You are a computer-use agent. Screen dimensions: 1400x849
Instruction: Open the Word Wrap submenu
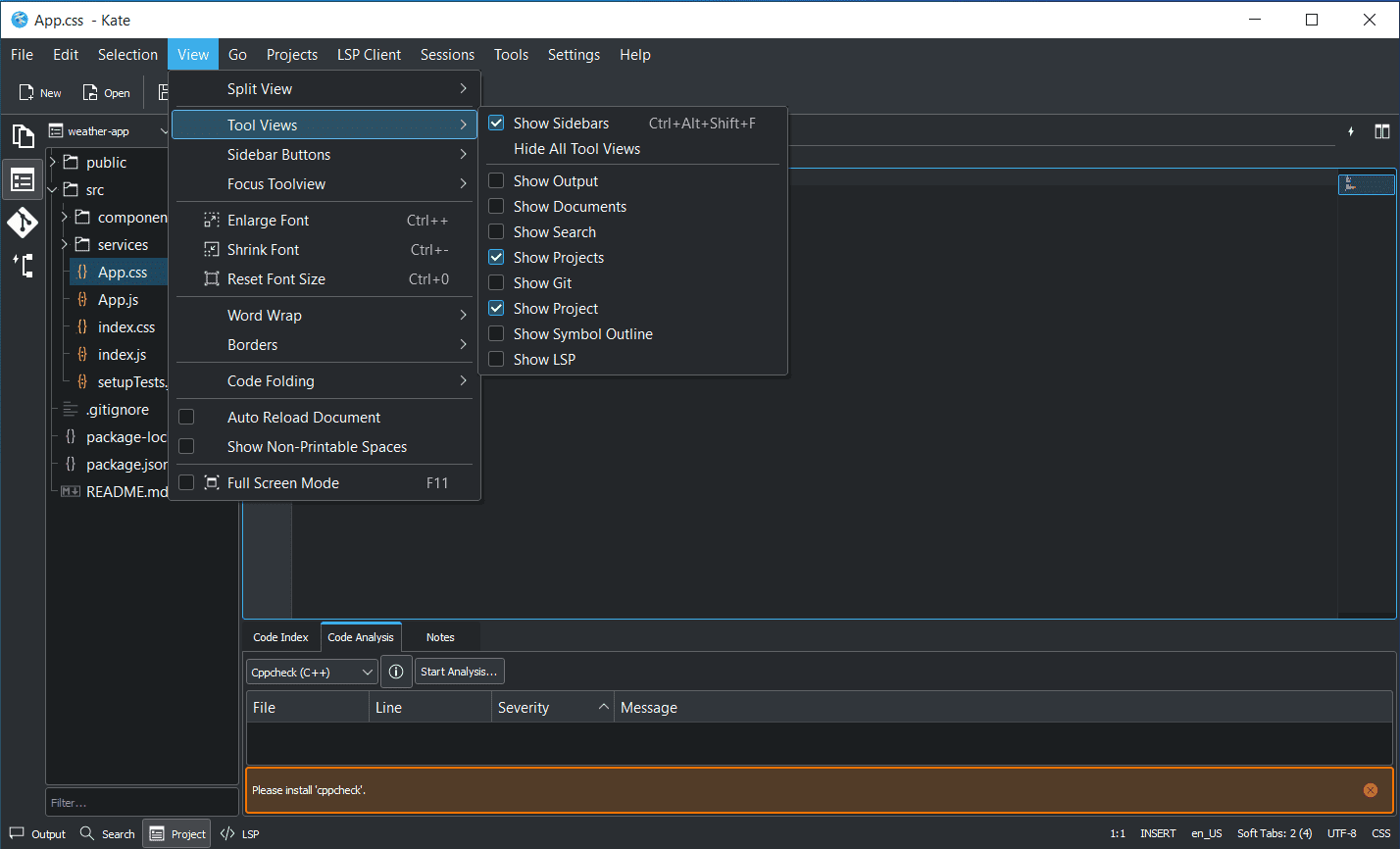pyautogui.click(x=324, y=316)
